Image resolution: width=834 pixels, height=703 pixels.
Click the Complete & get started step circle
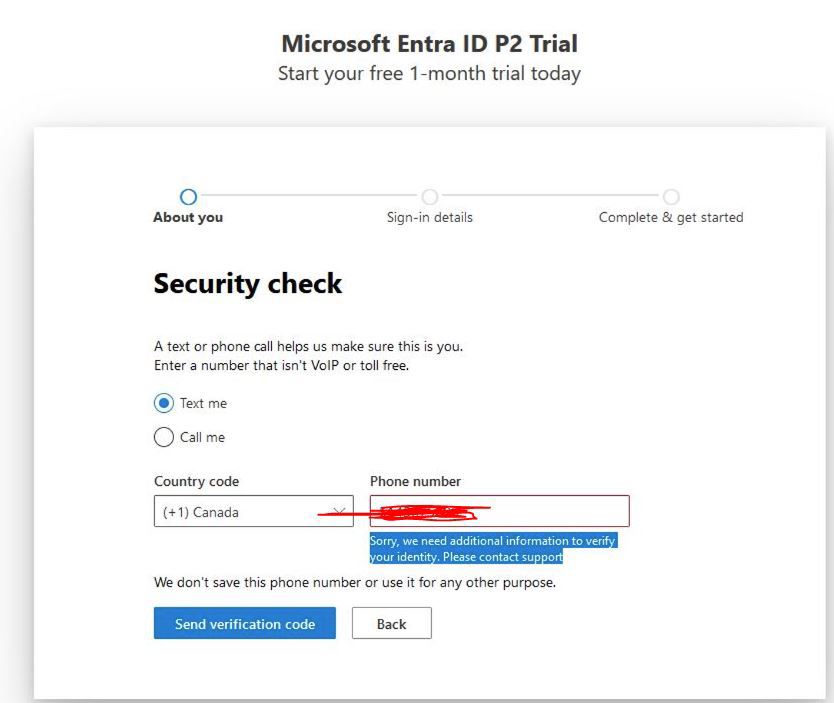pos(671,197)
